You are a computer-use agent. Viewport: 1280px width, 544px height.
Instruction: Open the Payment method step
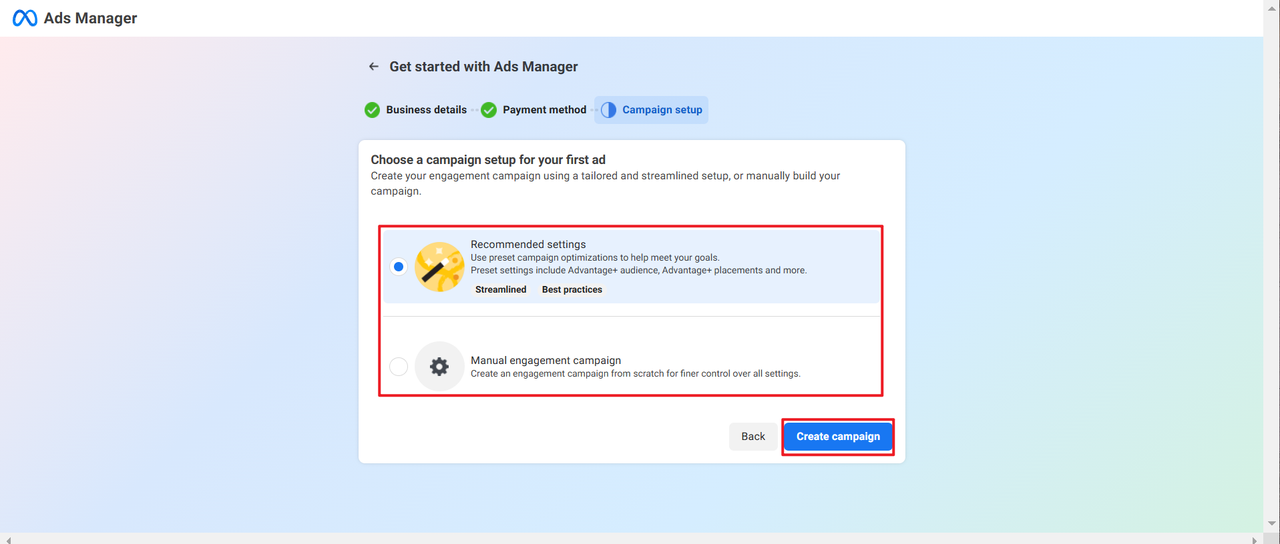534,110
